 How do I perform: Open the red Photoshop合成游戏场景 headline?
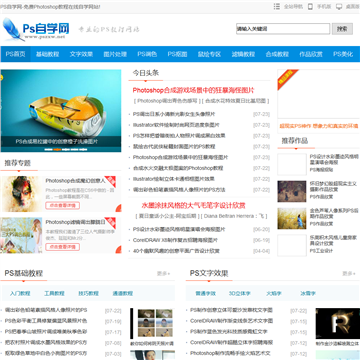click(x=193, y=90)
